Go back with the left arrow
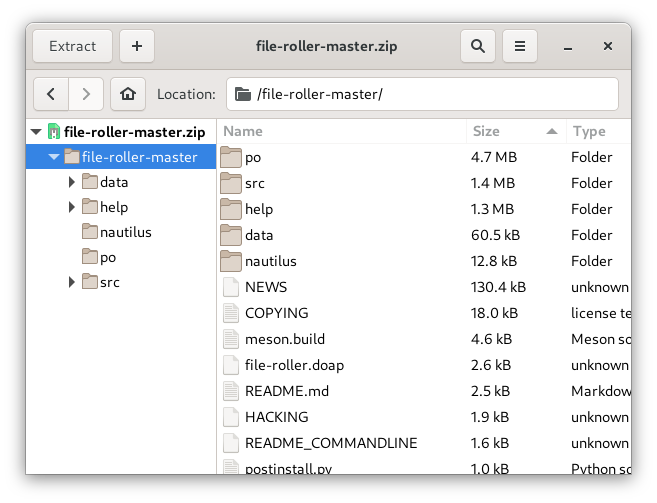This screenshot has height=503, width=657. tap(51, 94)
